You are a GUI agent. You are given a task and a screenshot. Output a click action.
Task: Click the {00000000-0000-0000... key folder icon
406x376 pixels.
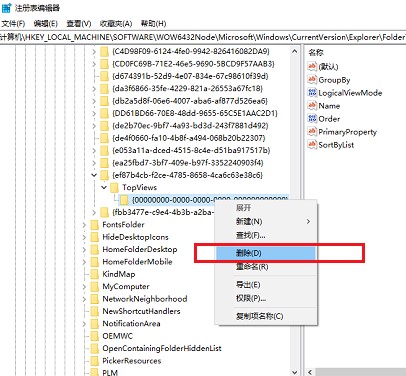pyautogui.click(x=124, y=200)
